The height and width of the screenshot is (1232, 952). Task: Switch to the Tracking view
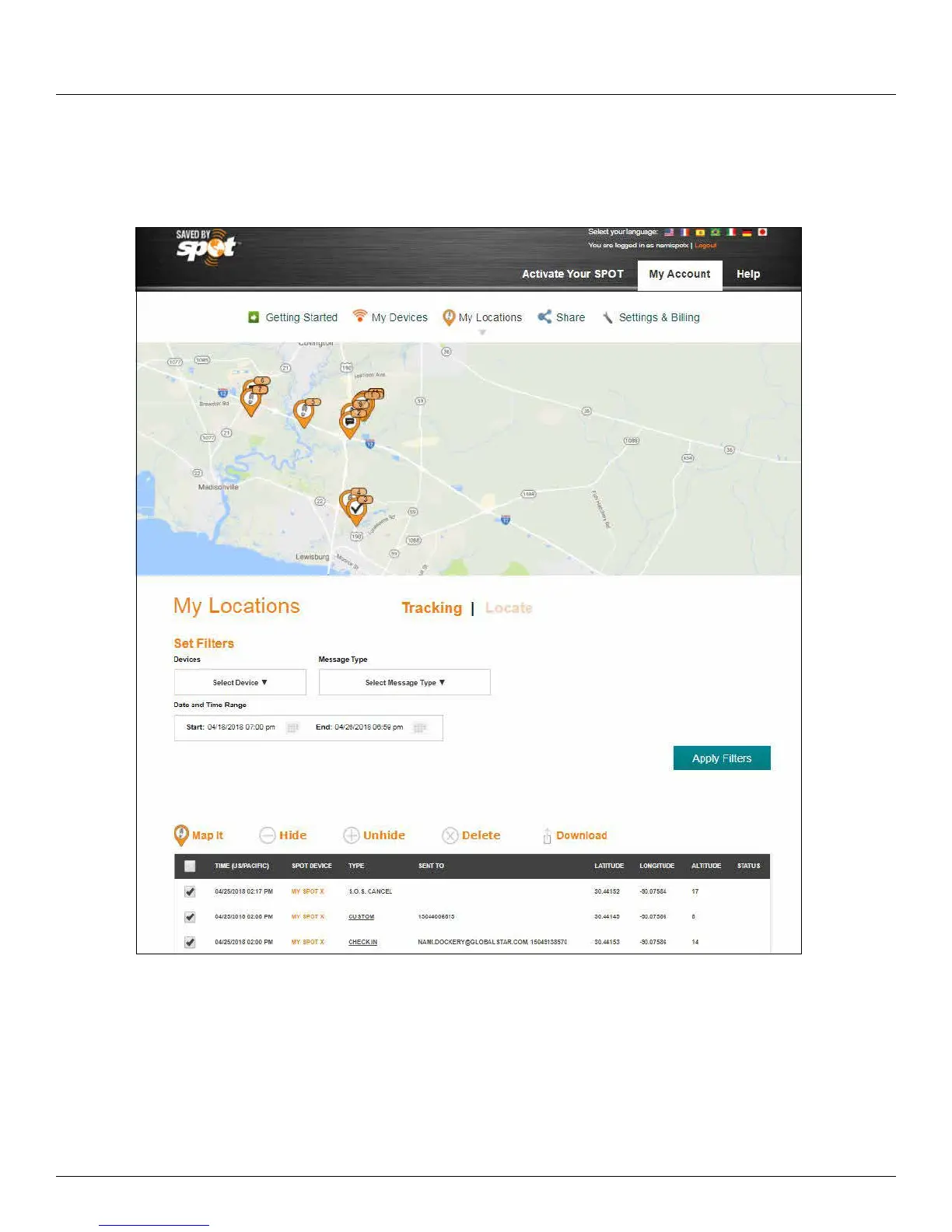[432, 608]
